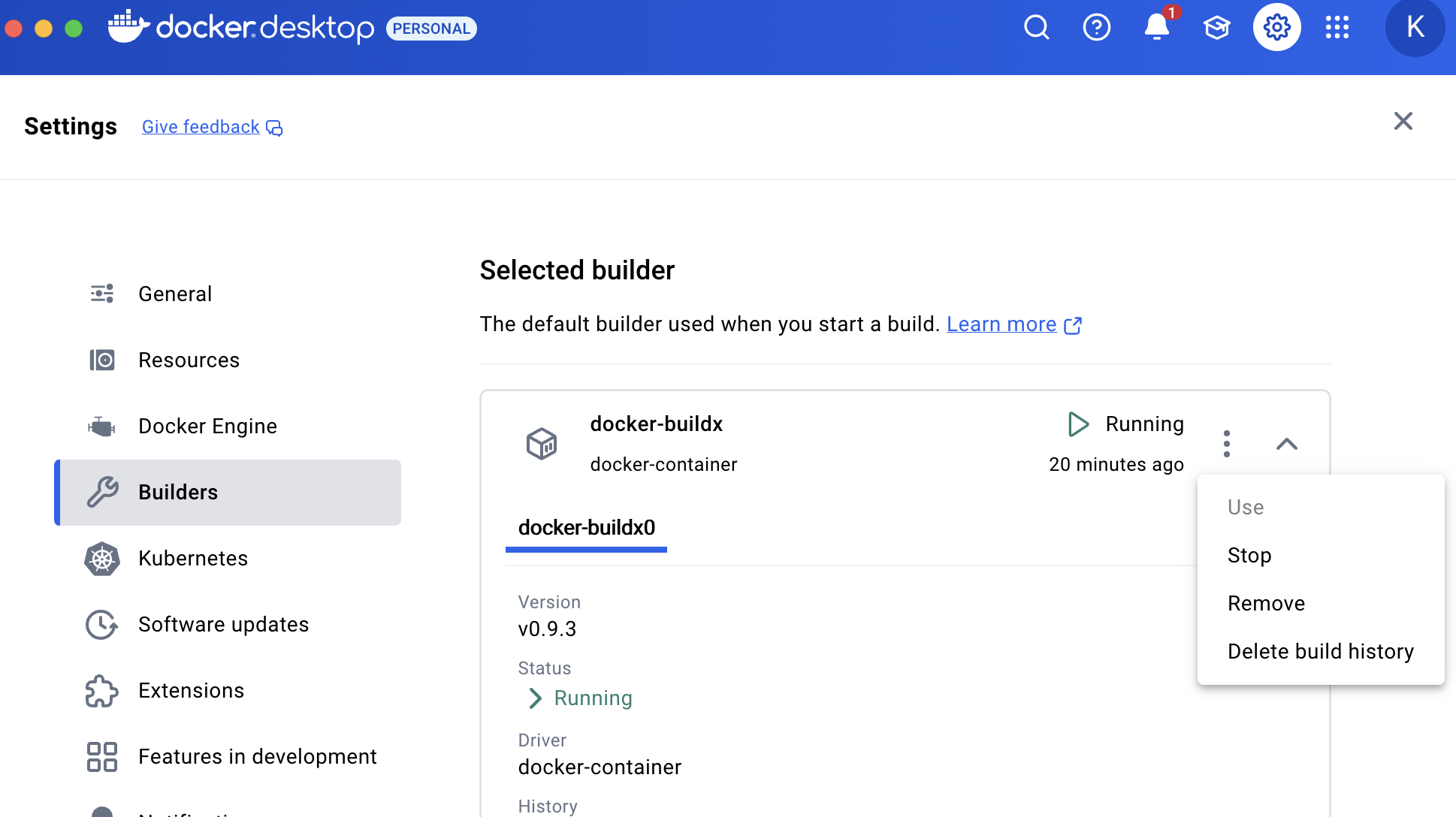Open the builder three-dot options menu
The height and width of the screenshot is (817, 1456).
click(1226, 444)
